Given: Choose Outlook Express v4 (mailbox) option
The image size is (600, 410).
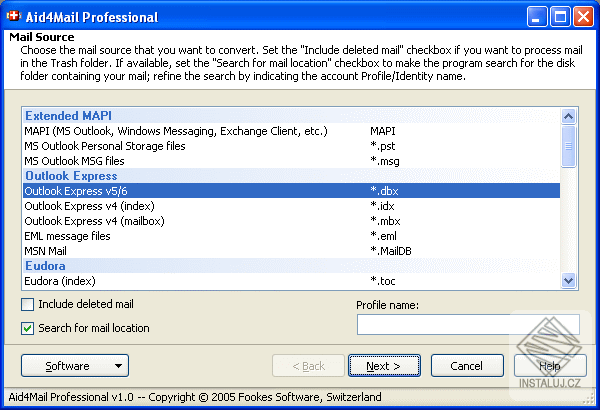Looking at the screenshot, I should pos(94,221).
